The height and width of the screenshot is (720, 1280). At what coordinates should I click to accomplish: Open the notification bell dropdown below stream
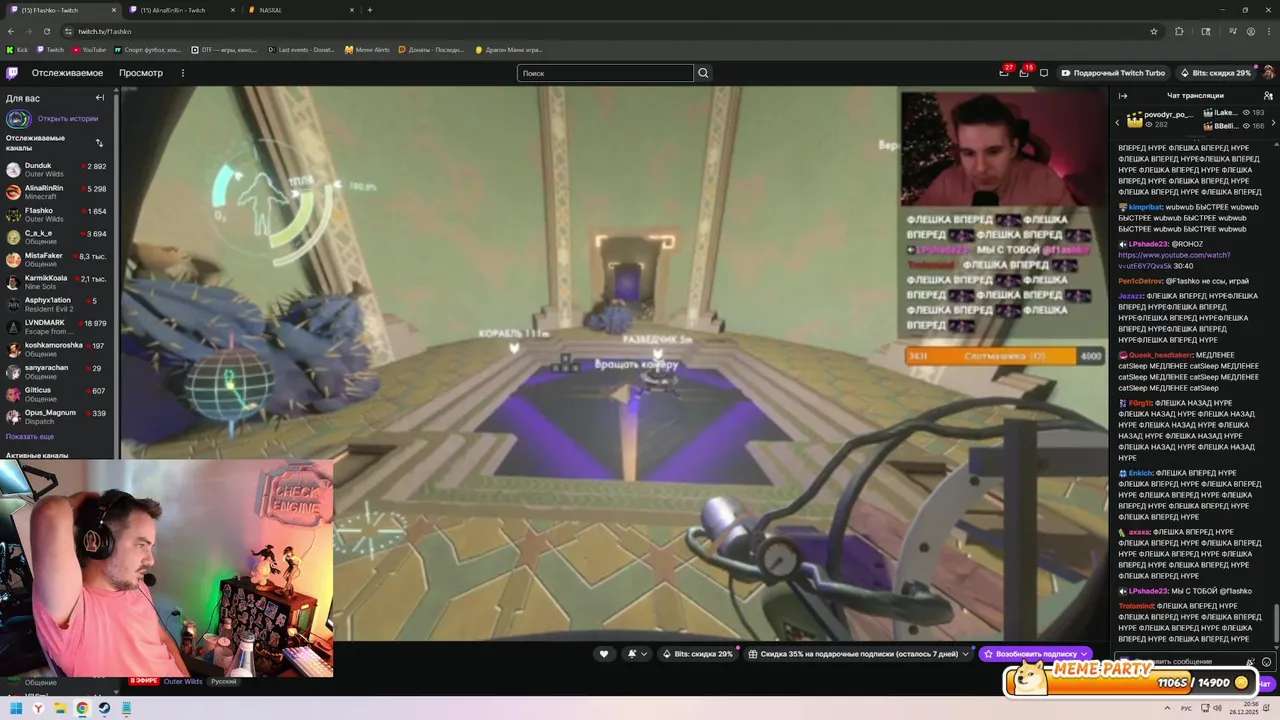(x=637, y=654)
